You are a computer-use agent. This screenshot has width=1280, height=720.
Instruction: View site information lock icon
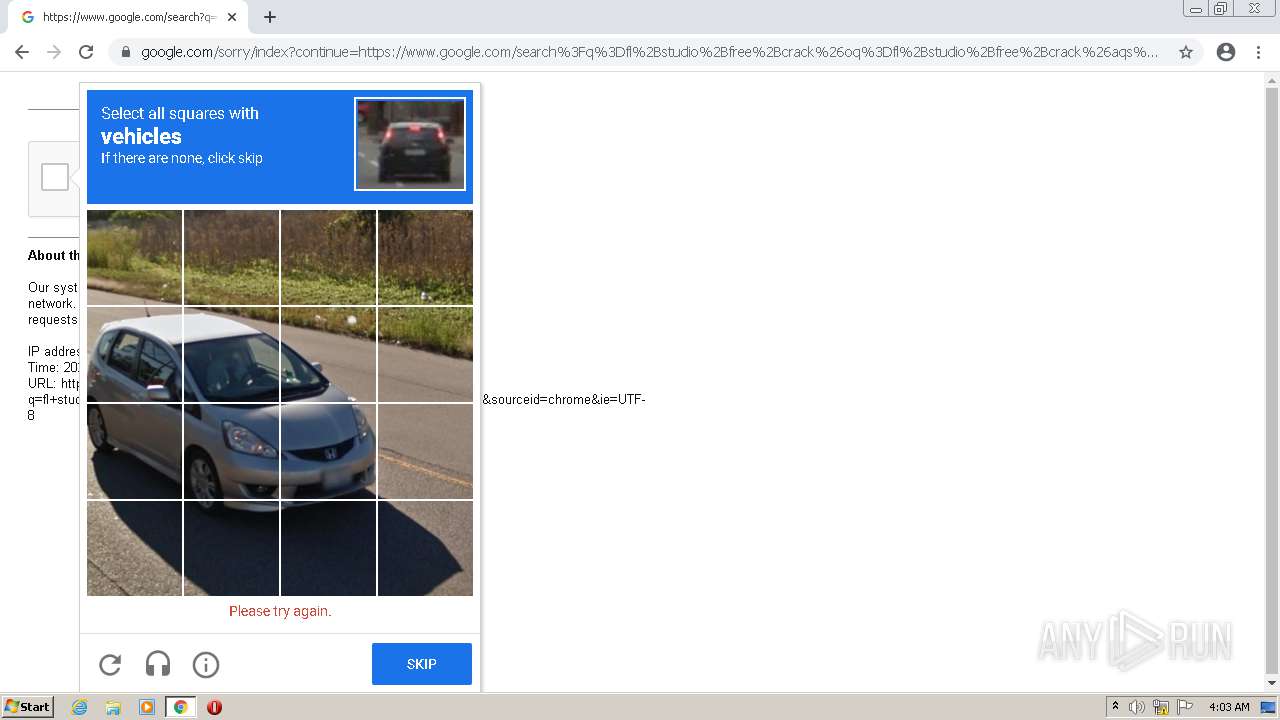click(126, 52)
